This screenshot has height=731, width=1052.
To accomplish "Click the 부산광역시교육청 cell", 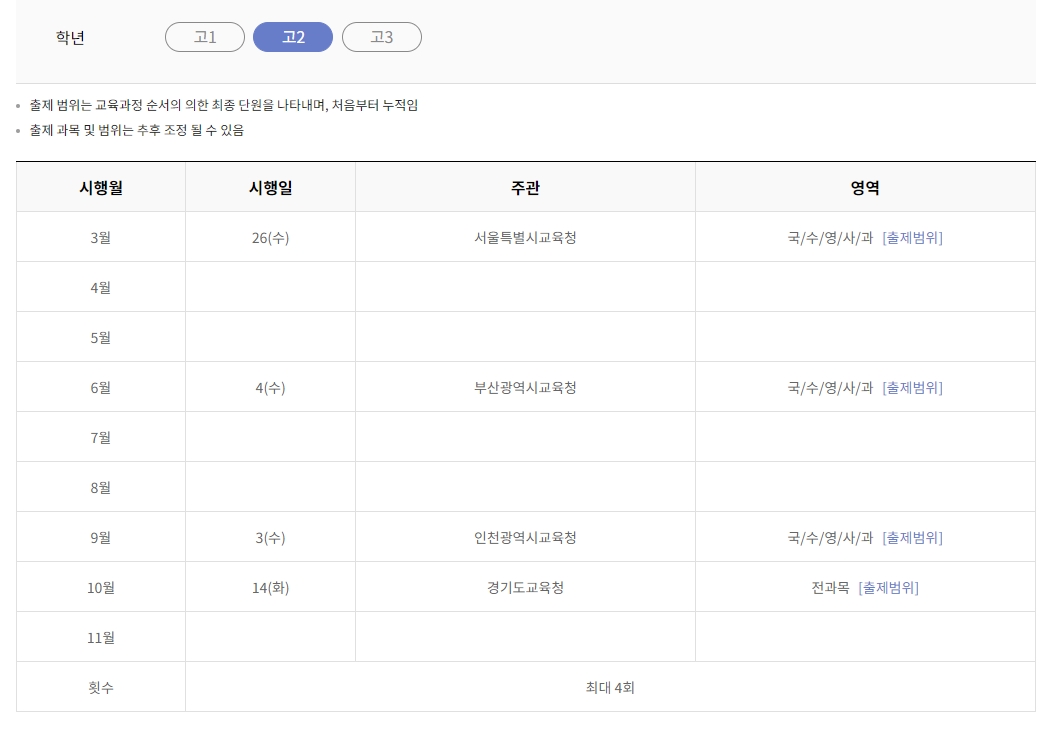I will pos(524,387).
